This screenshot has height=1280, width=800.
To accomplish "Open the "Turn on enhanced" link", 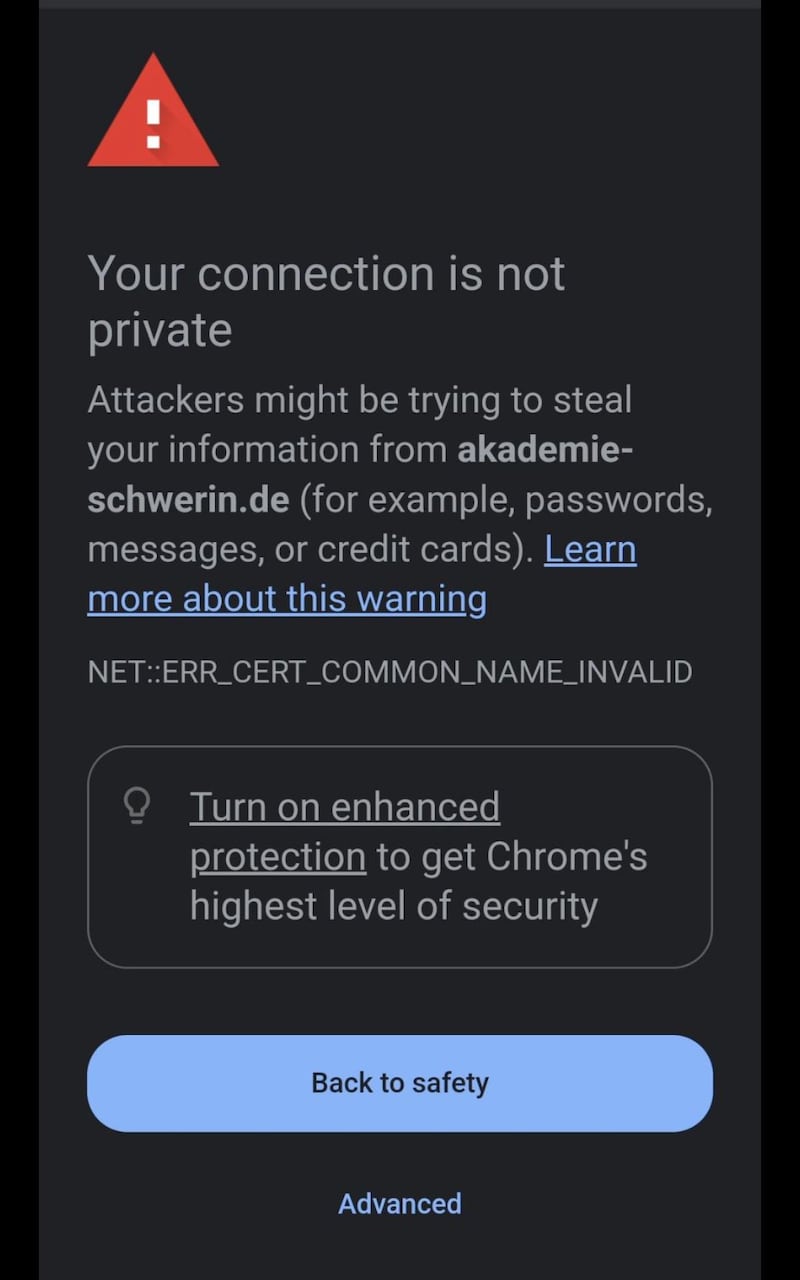I will pos(344,806).
